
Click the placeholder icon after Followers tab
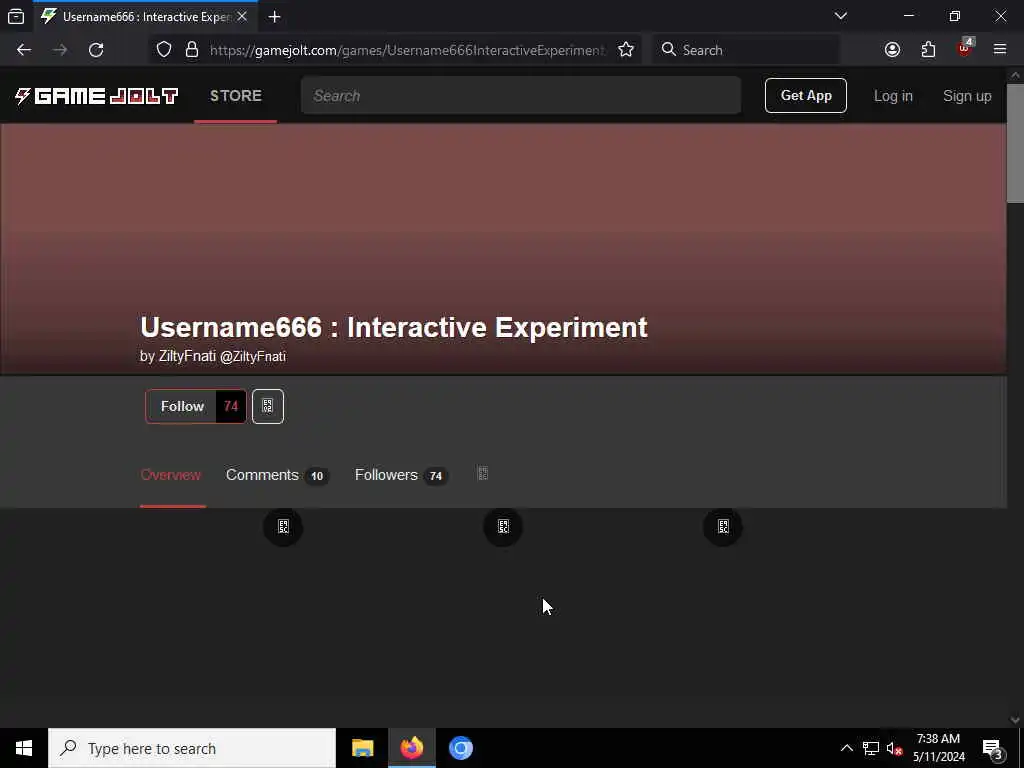[483, 473]
